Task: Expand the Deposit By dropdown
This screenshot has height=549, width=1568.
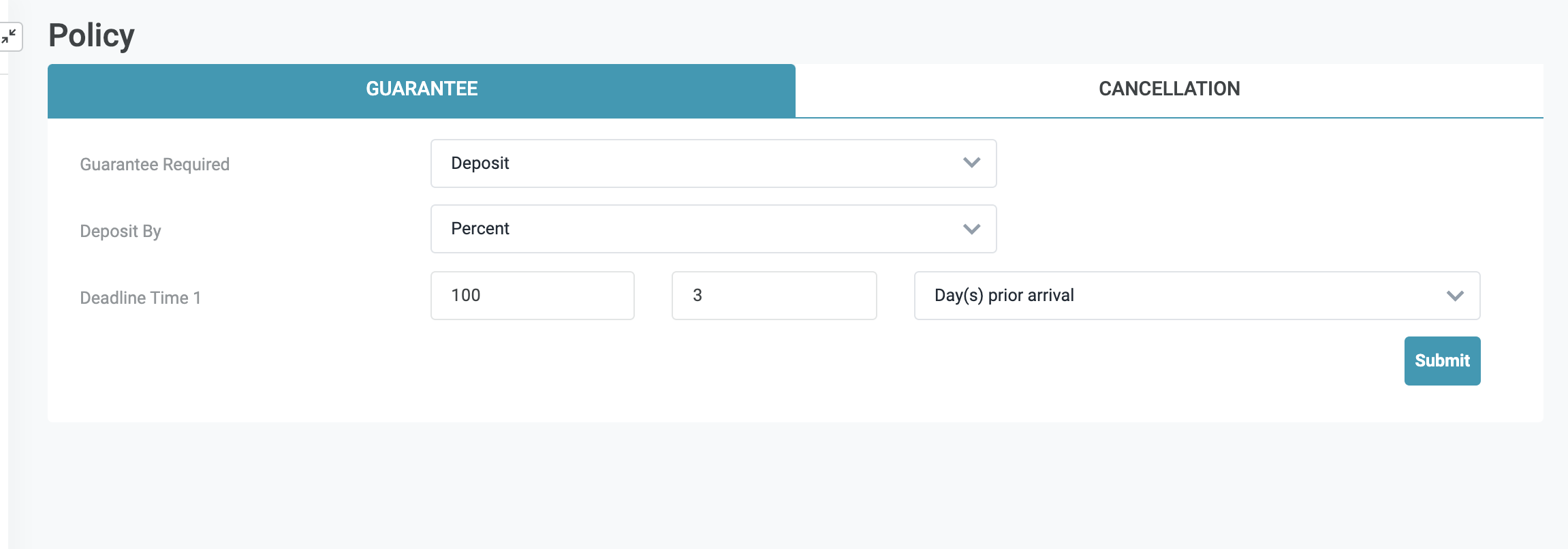Action: pyautogui.click(x=712, y=229)
